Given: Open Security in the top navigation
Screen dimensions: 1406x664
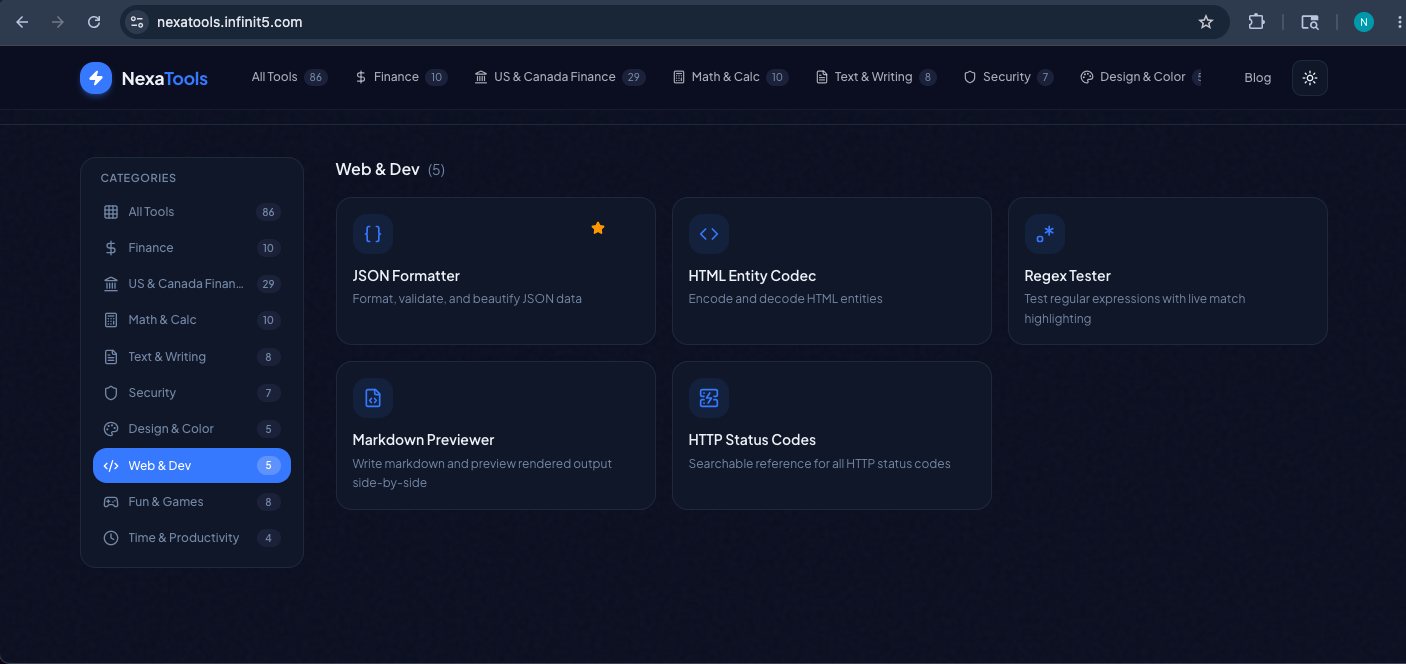Looking at the screenshot, I should [1008, 77].
